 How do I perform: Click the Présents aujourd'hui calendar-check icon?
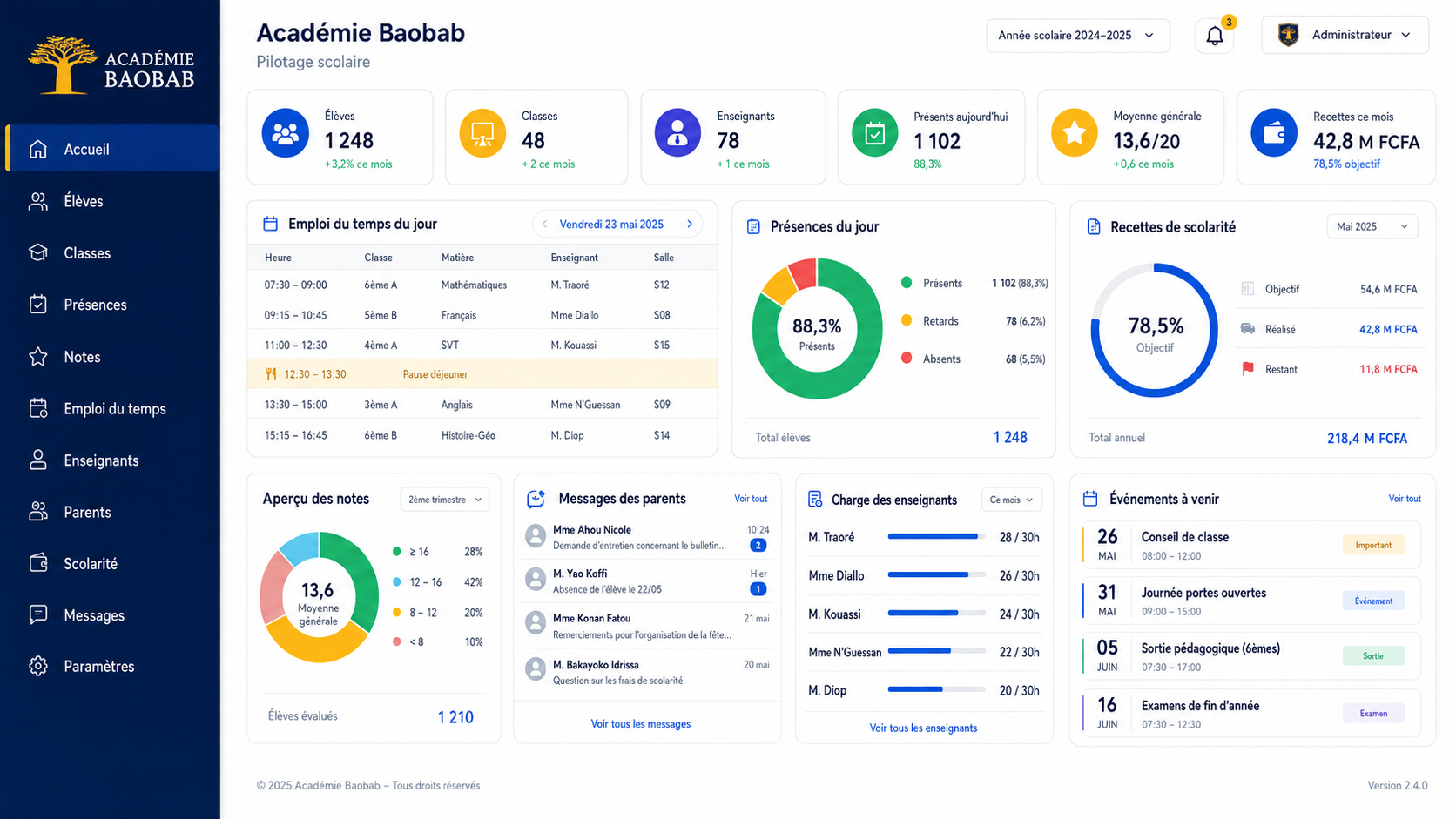click(874, 133)
